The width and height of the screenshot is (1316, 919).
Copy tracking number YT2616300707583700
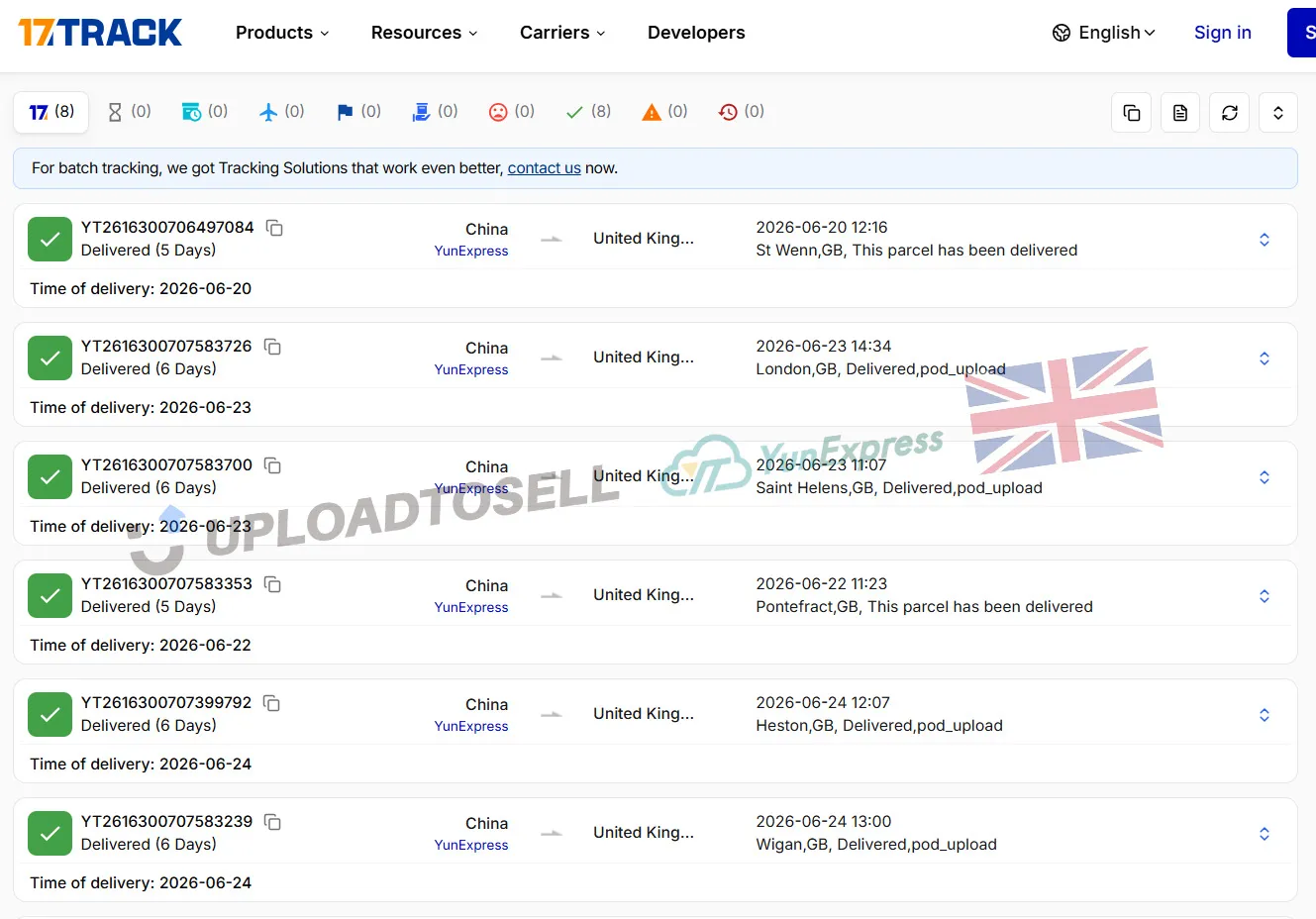(x=273, y=465)
